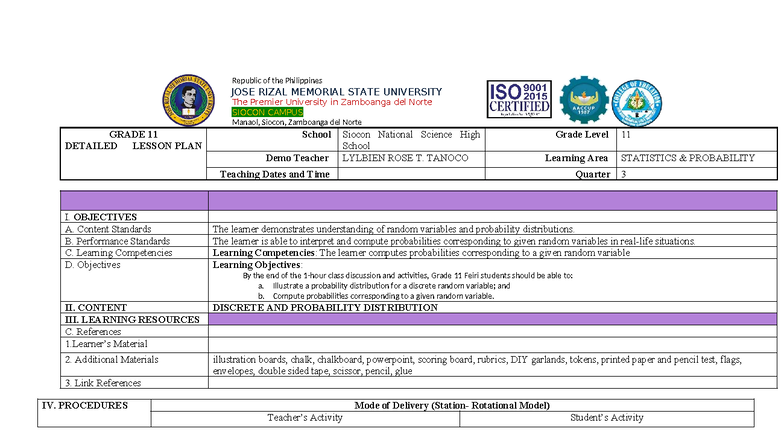Click content standards sentence about random variables

[393, 229]
